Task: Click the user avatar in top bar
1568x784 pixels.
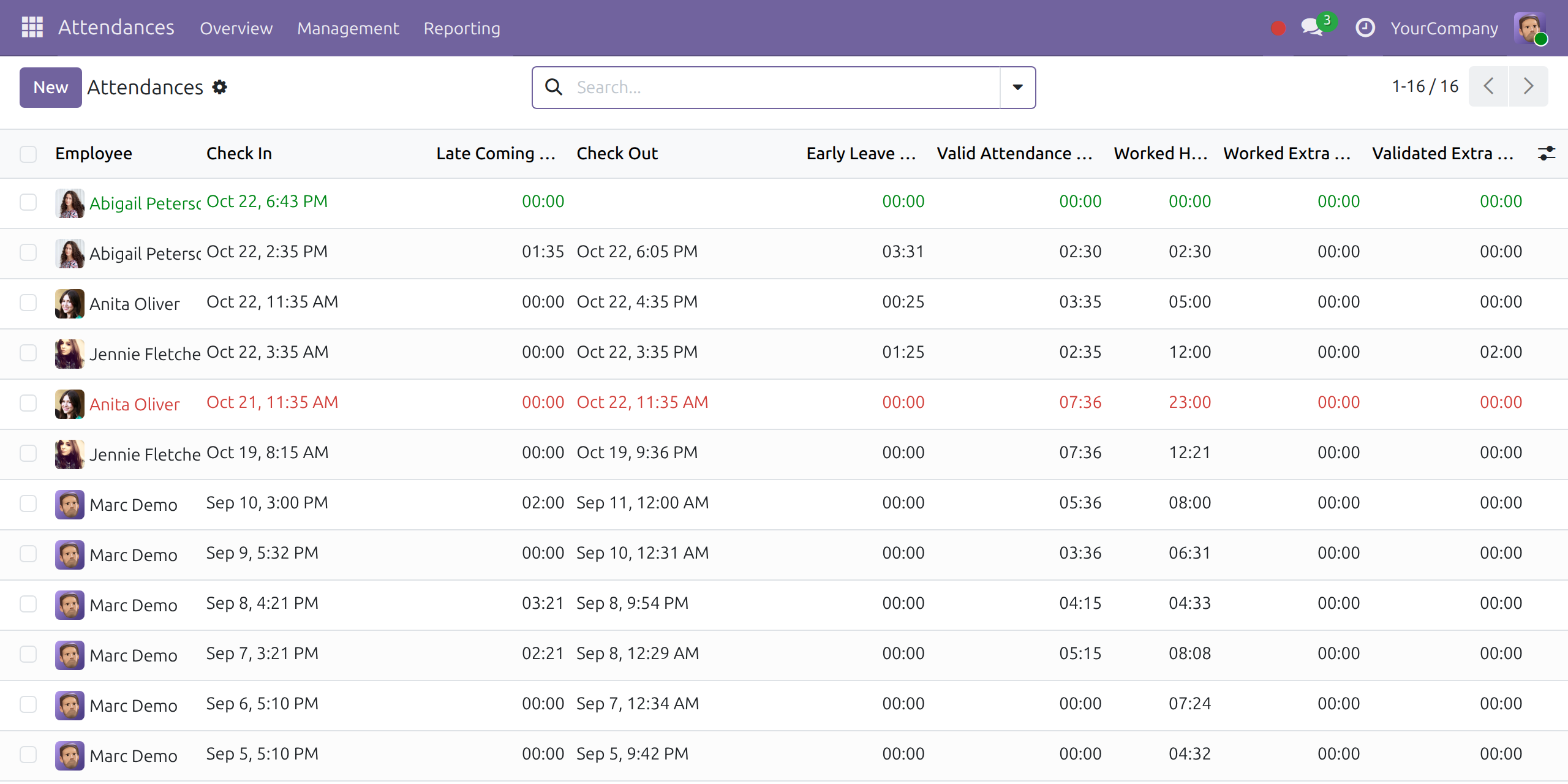Action: pyautogui.click(x=1530, y=28)
